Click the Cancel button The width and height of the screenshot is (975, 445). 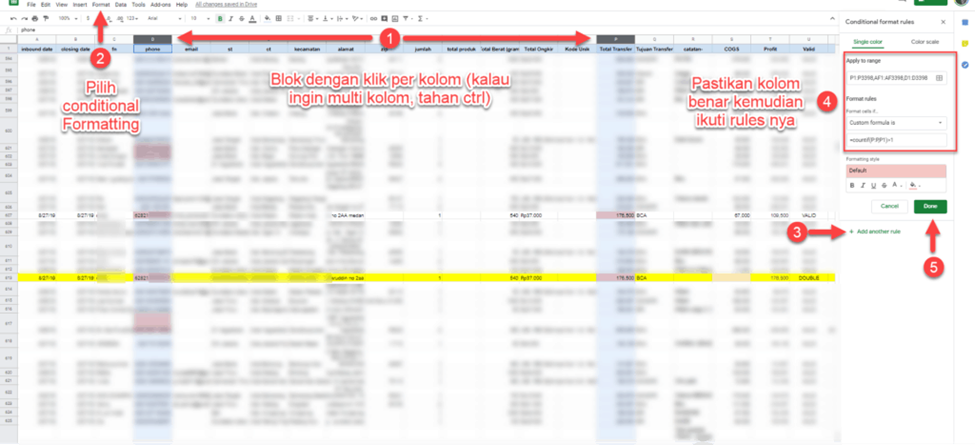[889, 206]
